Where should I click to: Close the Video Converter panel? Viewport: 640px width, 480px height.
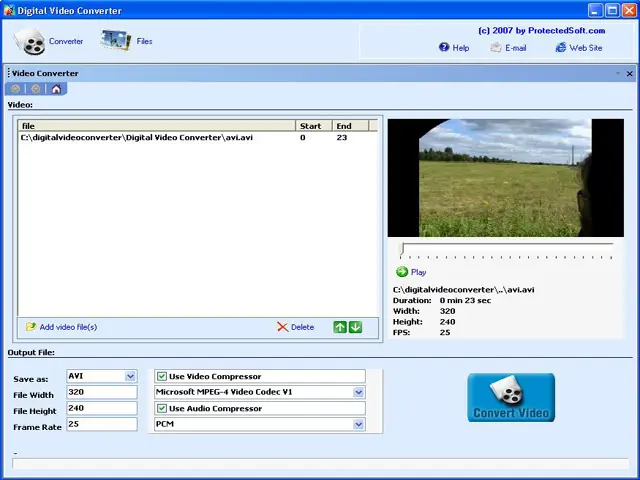coord(629,73)
